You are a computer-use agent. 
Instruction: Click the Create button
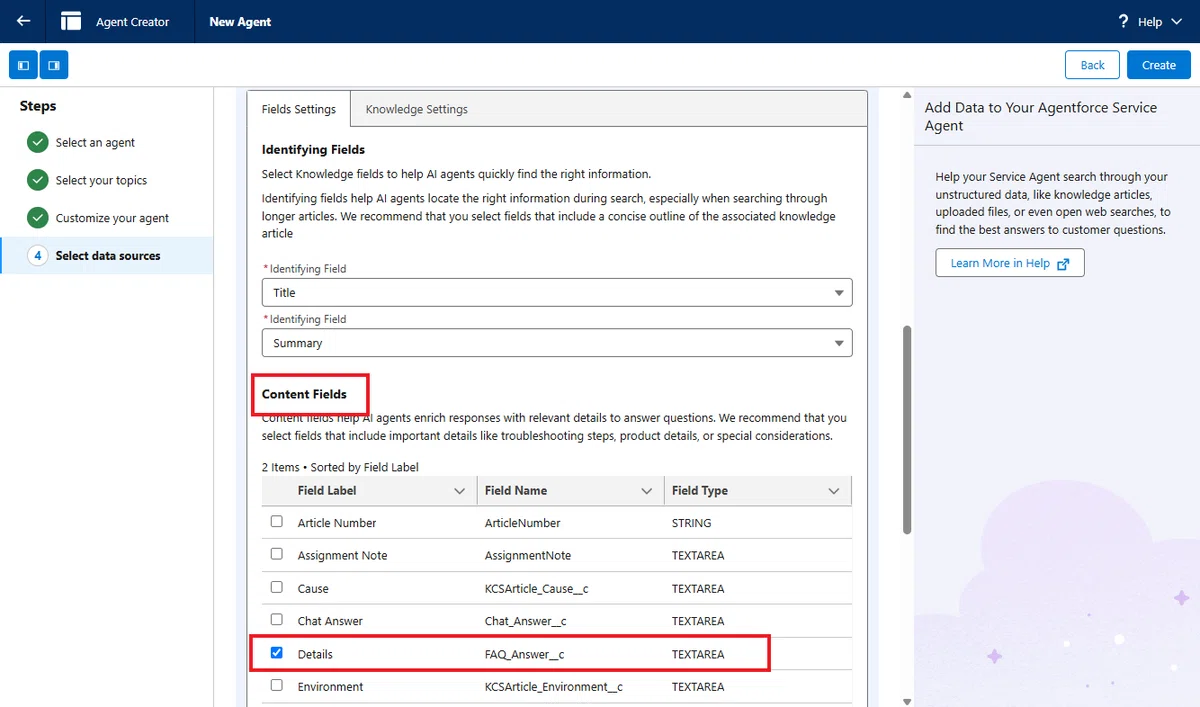pyautogui.click(x=1159, y=65)
